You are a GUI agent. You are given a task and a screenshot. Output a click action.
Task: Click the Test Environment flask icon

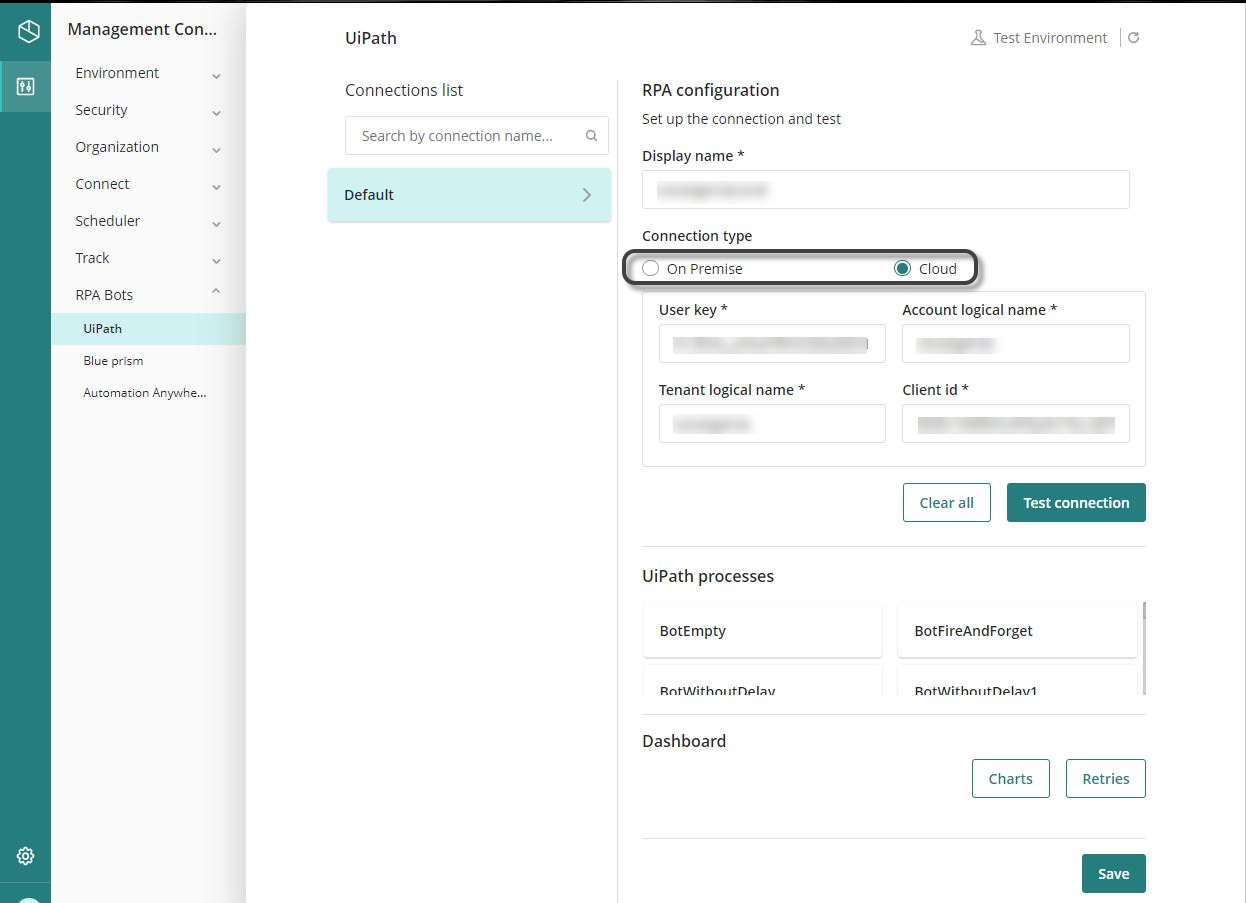978,38
